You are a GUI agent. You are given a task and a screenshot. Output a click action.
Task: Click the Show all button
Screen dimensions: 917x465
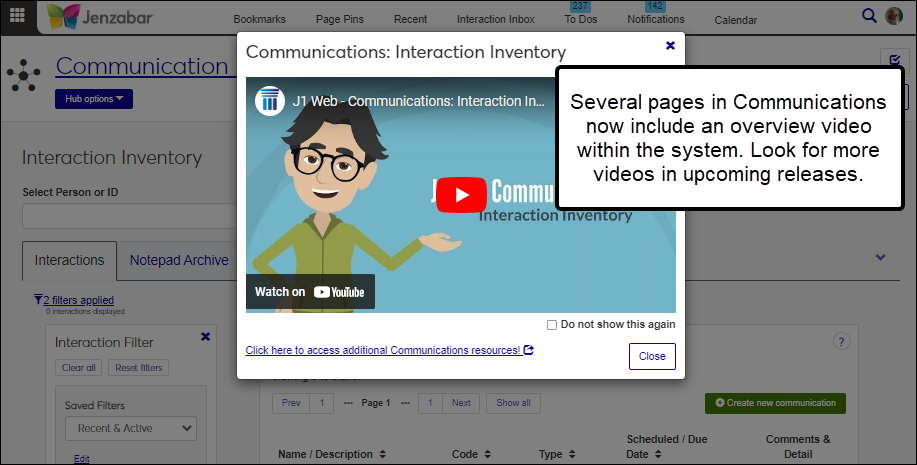coord(513,403)
